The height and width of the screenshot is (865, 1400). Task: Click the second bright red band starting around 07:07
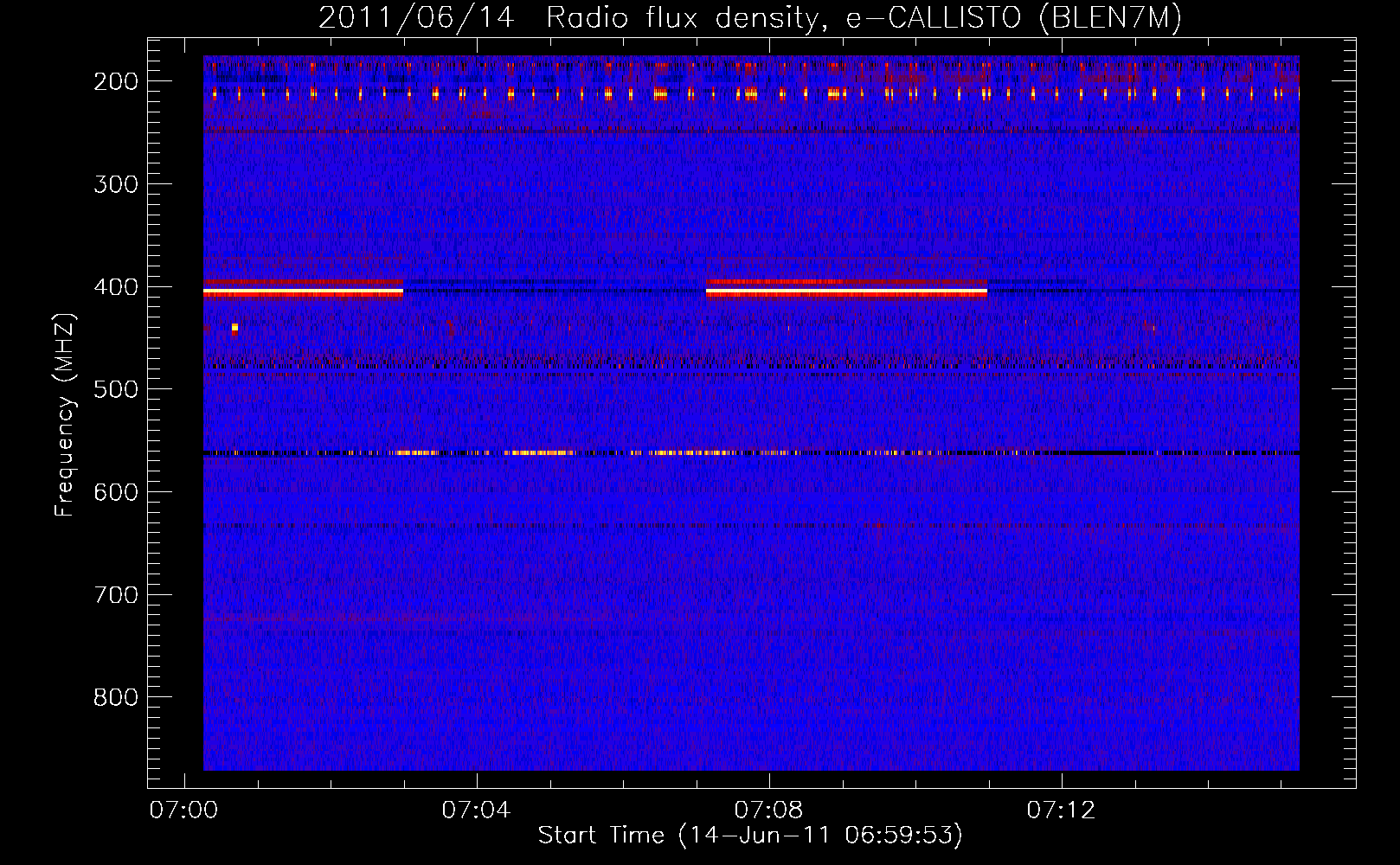pyautogui.click(x=846, y=292)
